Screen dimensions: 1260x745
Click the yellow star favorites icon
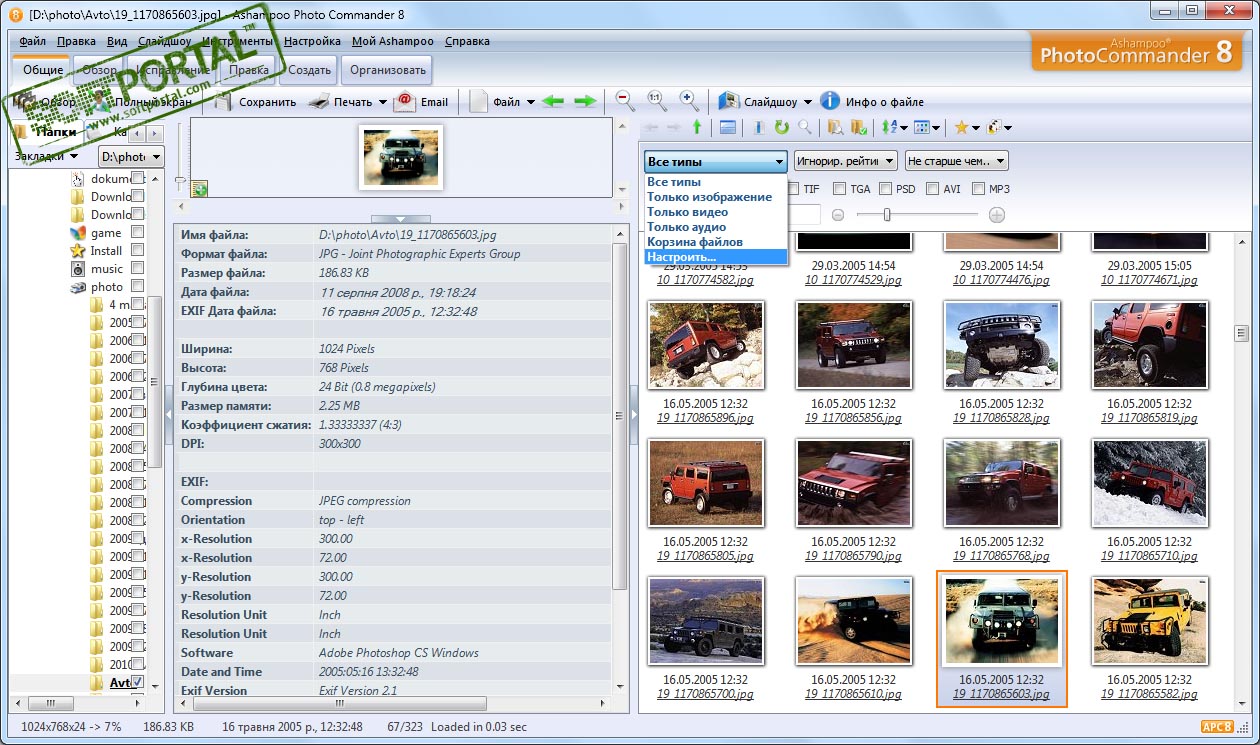[x=960, y=127]
